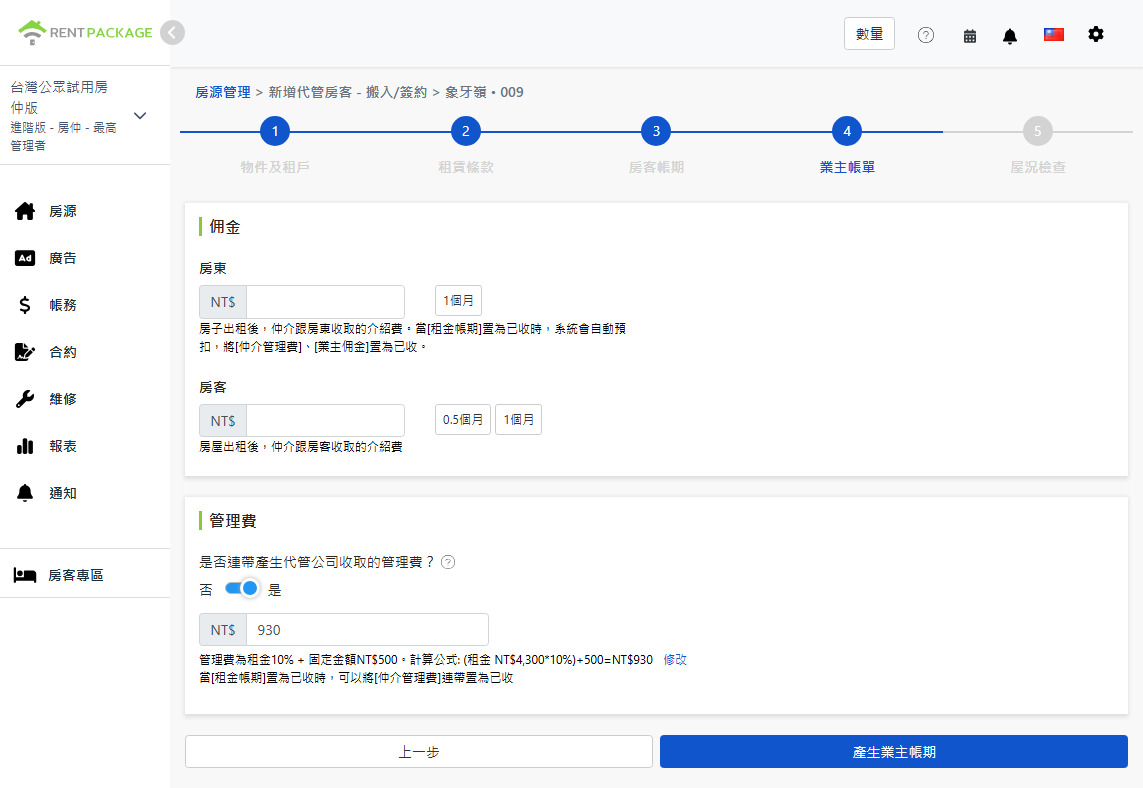Click the Taiwan flag language icon
The width and height of the screenshot is (1143, 788).
point(1053,34)
